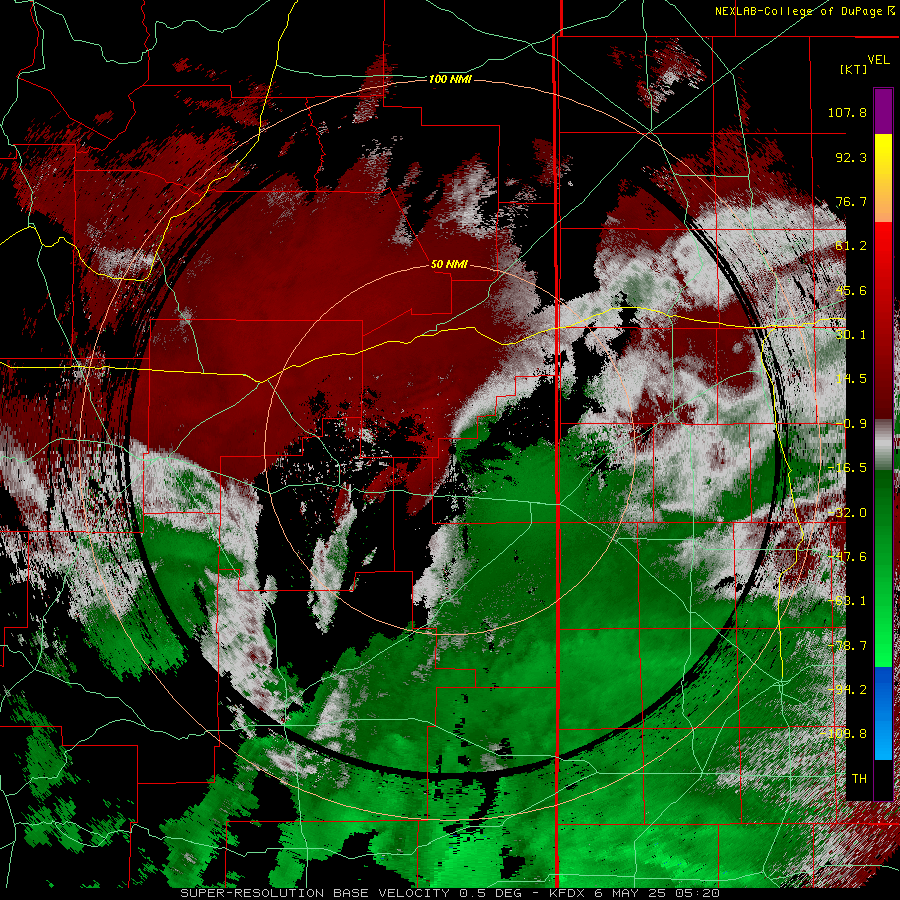Select the -16.5 legend value
Image resolution: width=900 pixels, height=900 pixels.
pos(847,468)
